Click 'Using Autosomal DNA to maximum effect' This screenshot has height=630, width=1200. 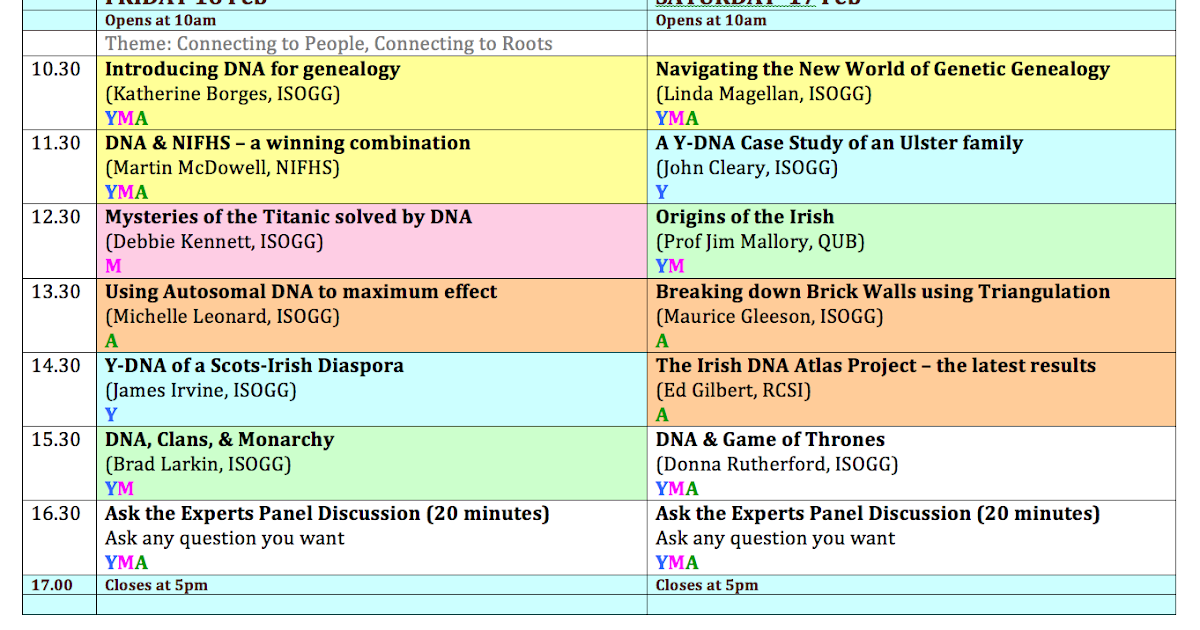pyautogui.click(x=300, y=291)
